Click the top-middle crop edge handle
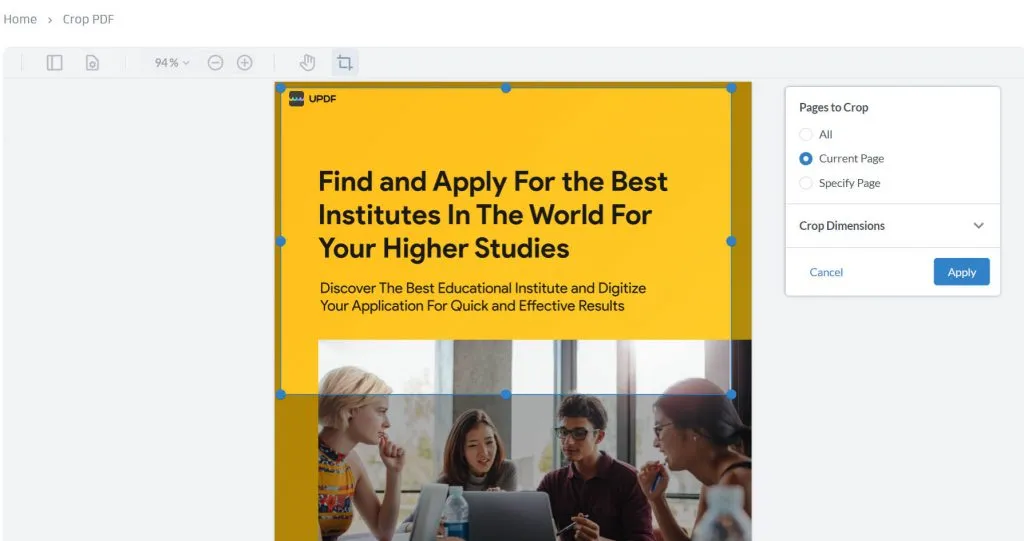1024x541 pixels. point(506,88)
